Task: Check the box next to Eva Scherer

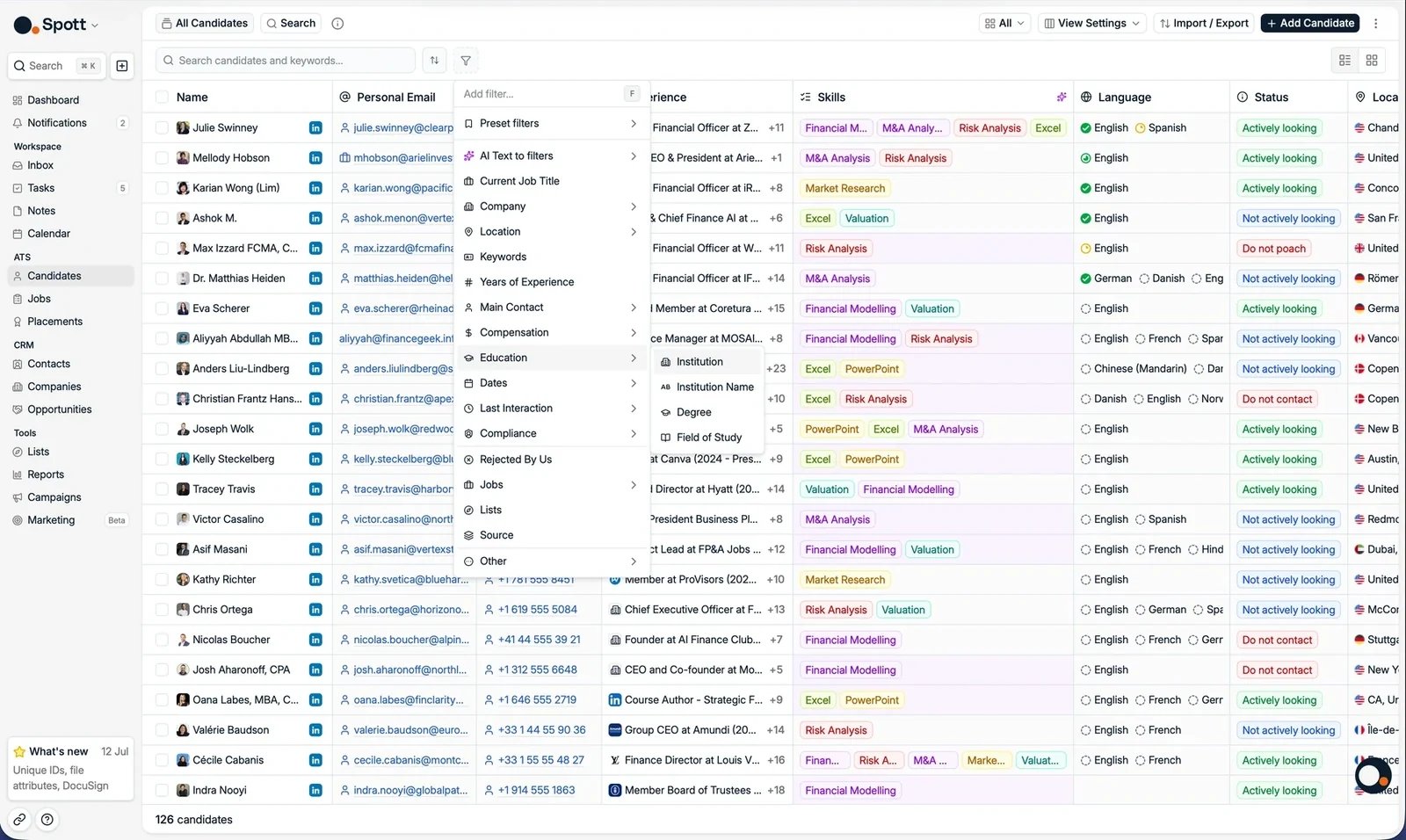Action: [x=162, y=308]
